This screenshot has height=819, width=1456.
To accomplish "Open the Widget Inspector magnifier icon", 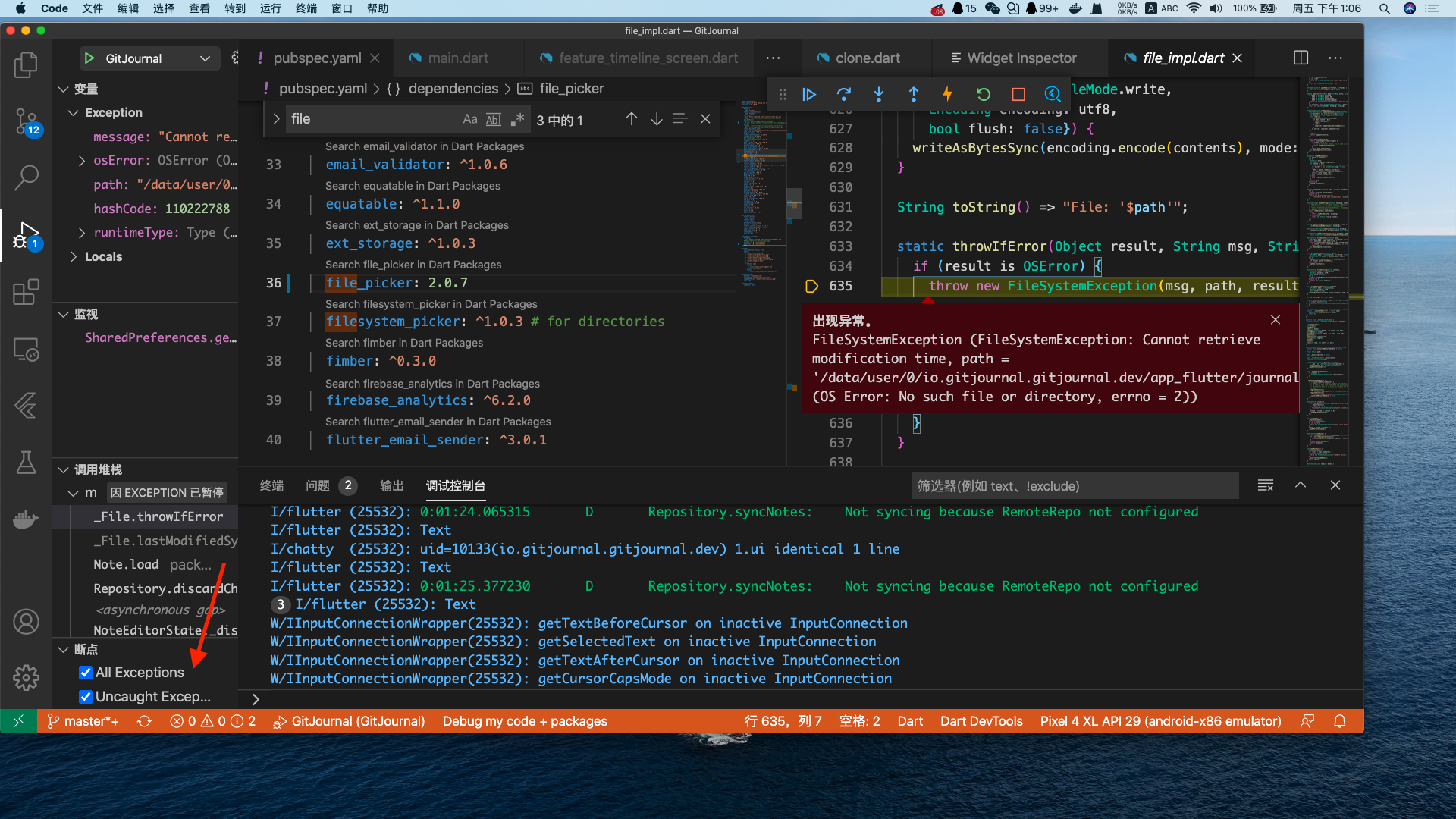I will tap(1053, 94).
